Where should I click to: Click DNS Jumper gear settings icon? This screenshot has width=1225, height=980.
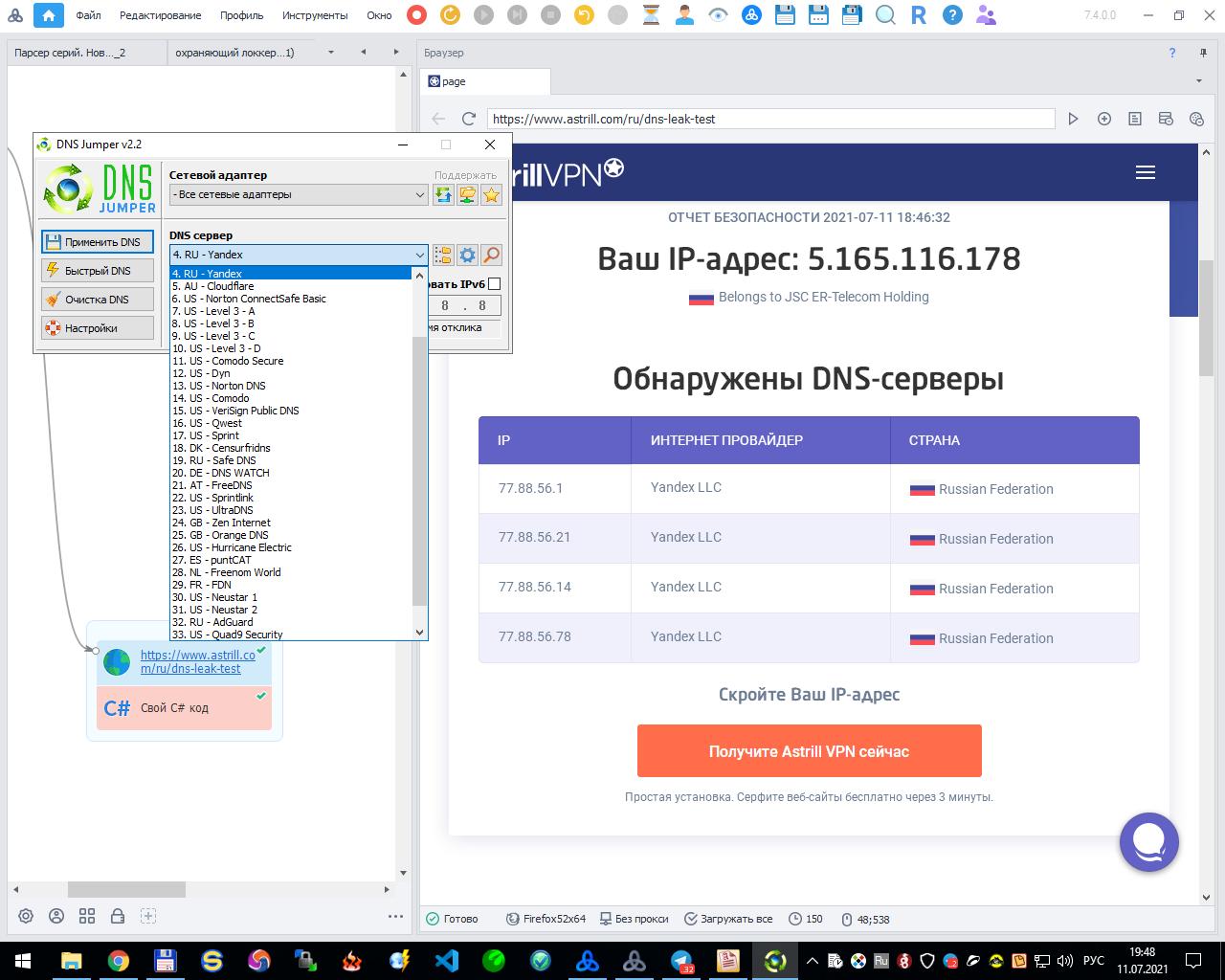click(467, 255)
